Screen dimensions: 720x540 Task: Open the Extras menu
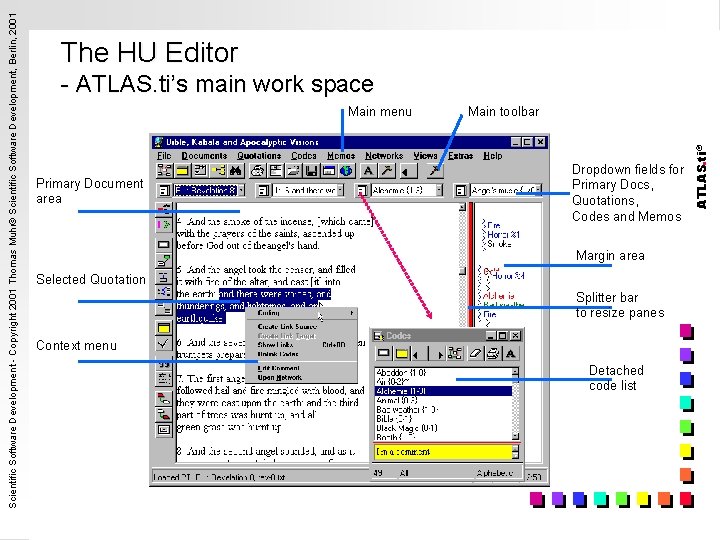[x=460, y=156]
